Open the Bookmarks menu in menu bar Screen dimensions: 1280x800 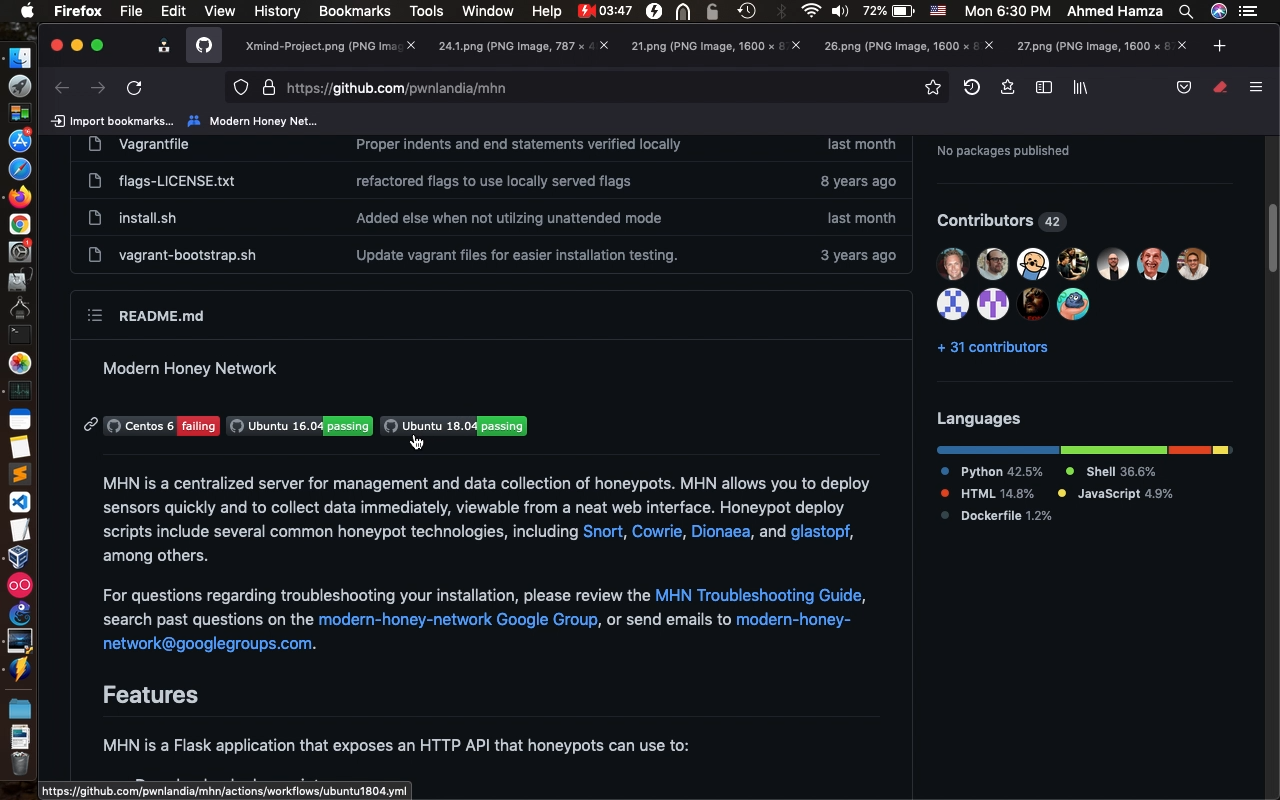354,12
